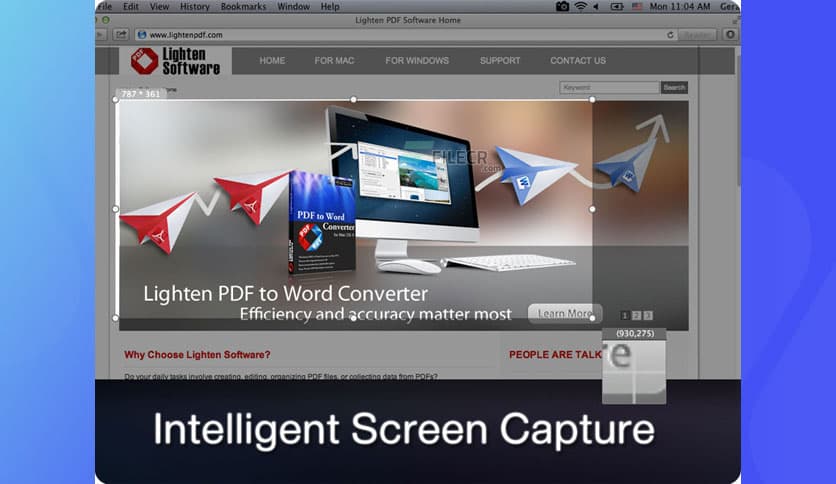Click the Learn More button
This screenshot has height=484, width=836.
(x=565, y=313)
